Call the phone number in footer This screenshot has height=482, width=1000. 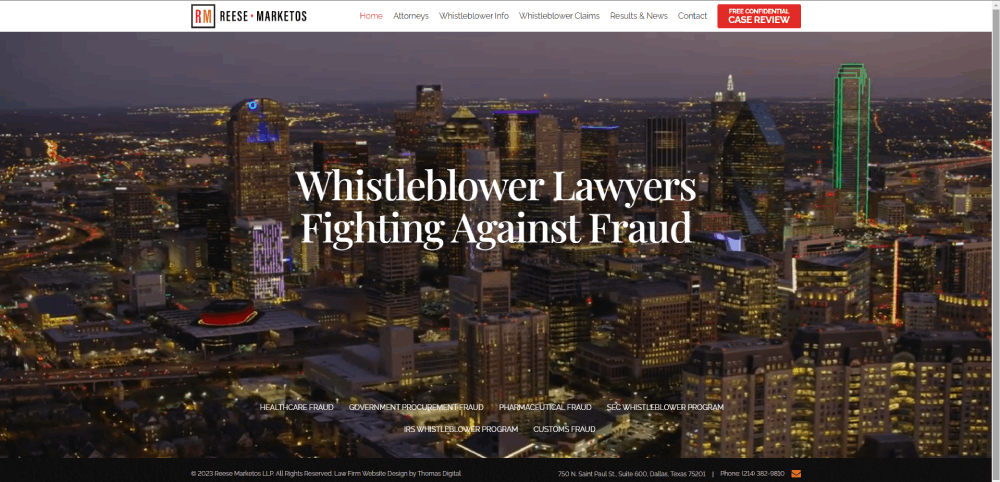click(x=763, y=474)
